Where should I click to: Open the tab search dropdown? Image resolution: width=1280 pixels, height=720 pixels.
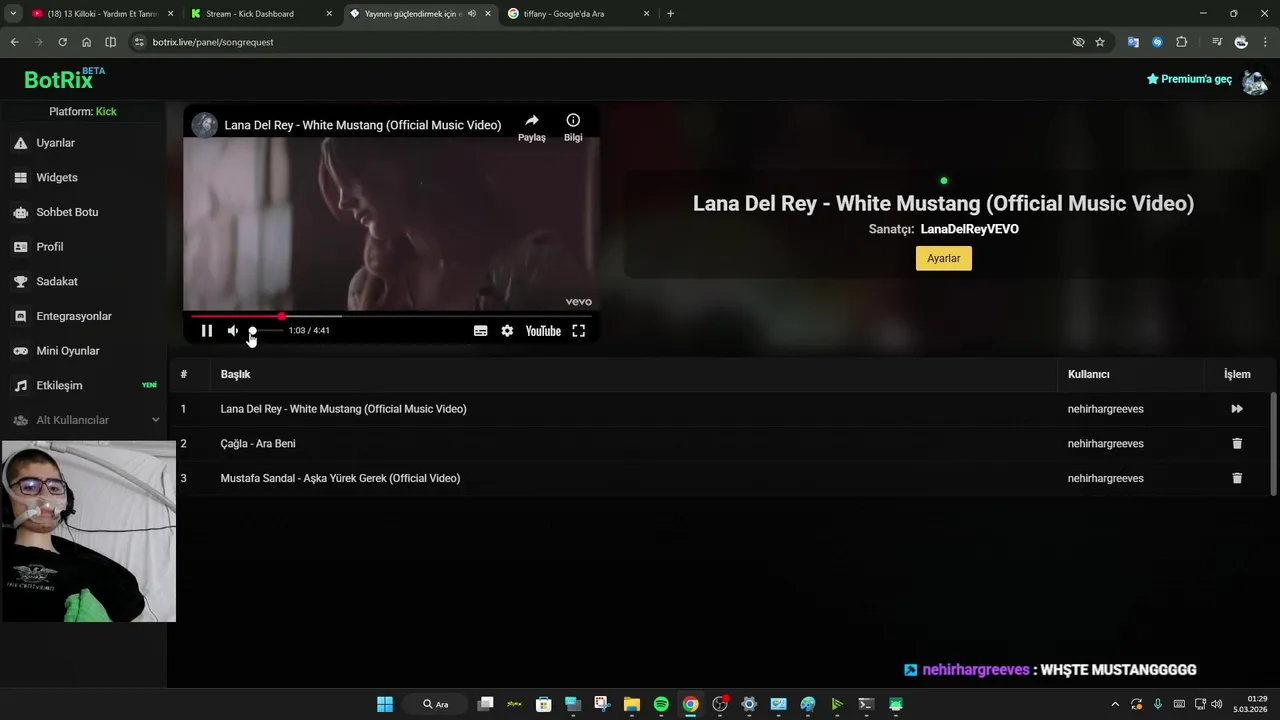pyautogui.click(x=12, y=14)
